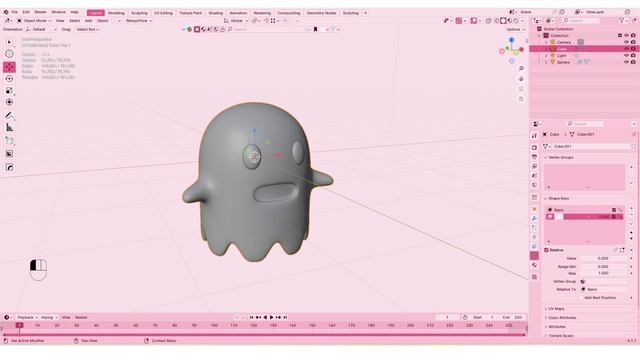
Task: Click the viewport zoom magnifier icon
Action: tap(521, 69)
